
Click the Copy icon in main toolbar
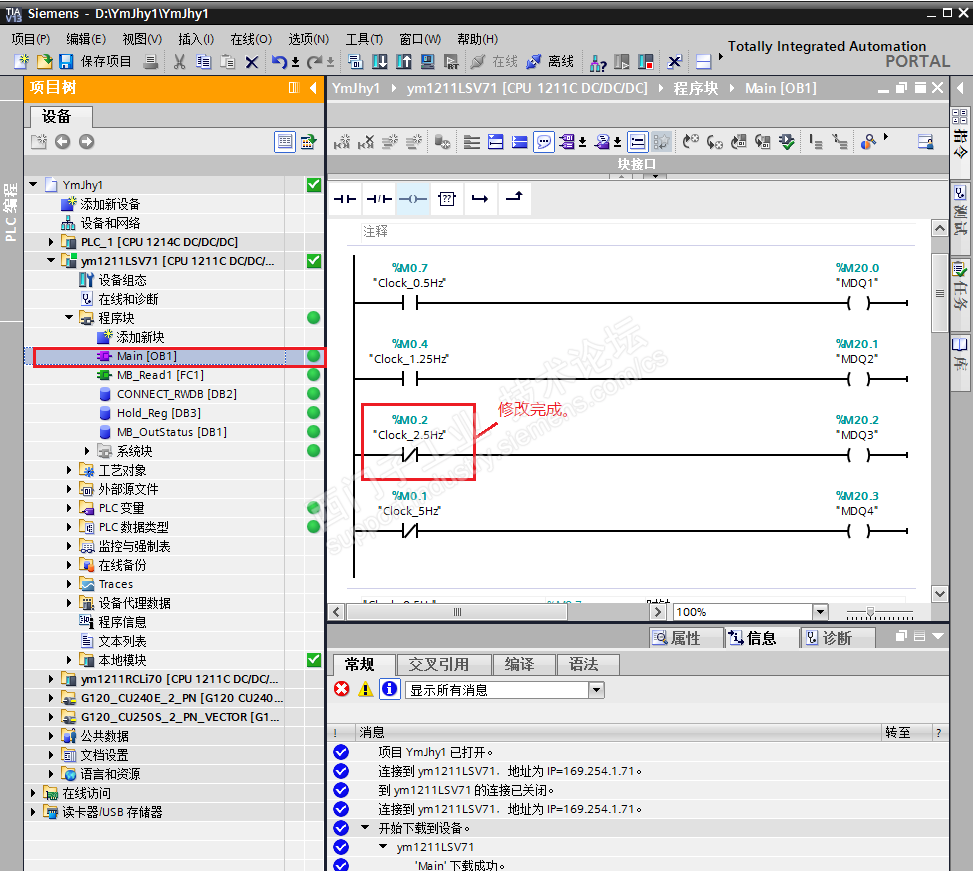click(x=204, y=61)
